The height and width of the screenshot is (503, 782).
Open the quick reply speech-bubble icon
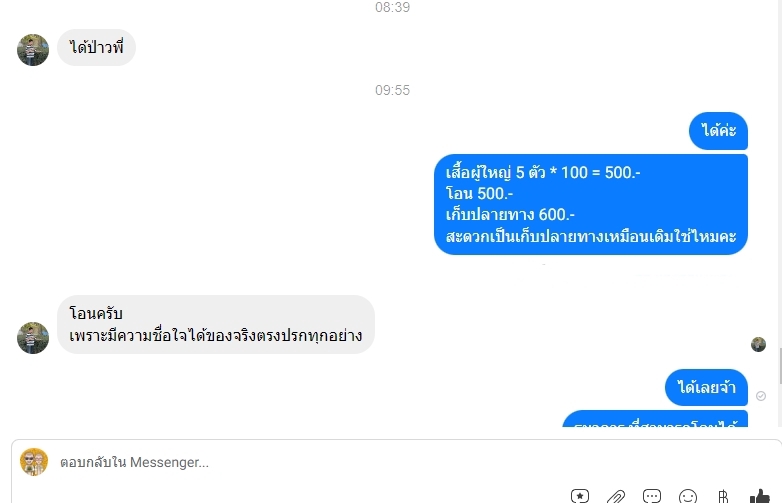(x=652, y=496)
